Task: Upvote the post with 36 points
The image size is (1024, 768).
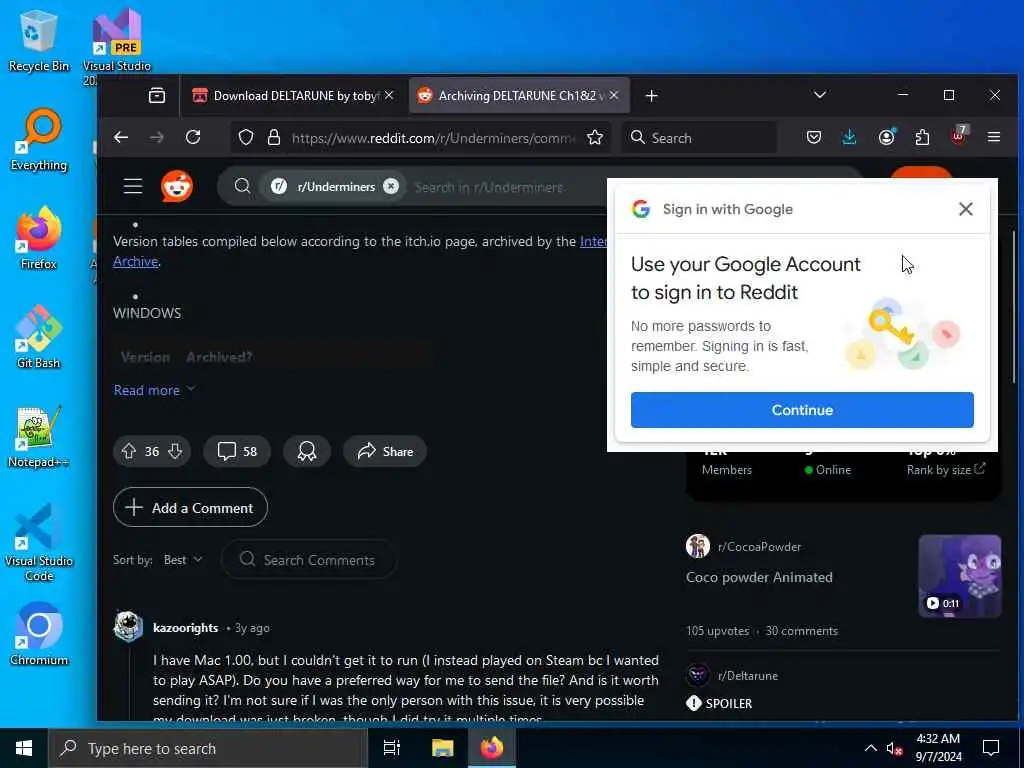Action: point(129,451)
